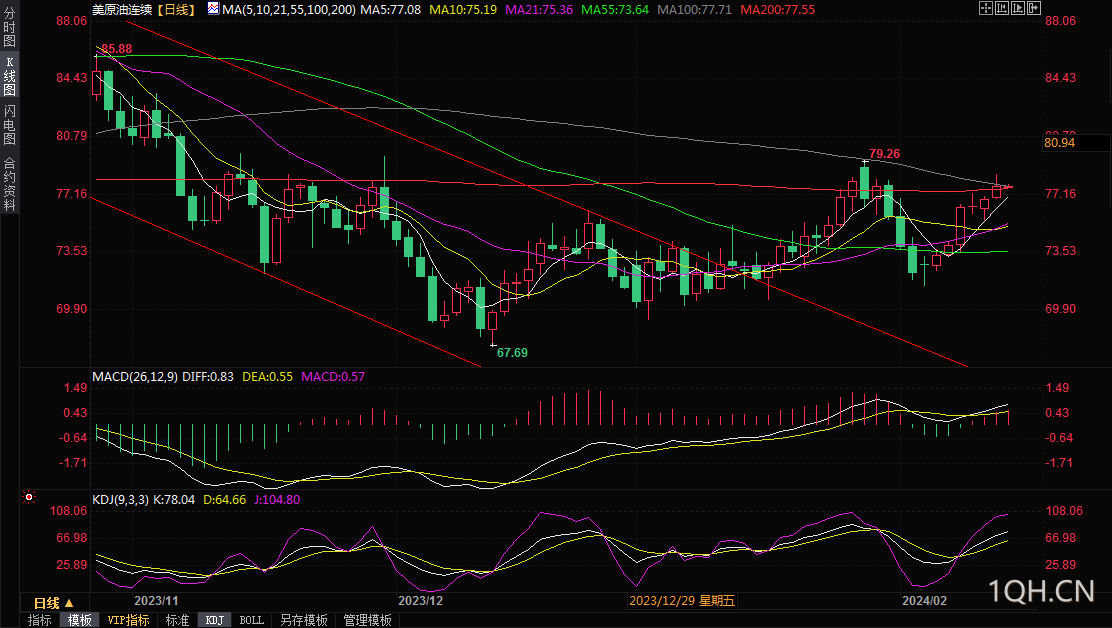Choose the KDJ template
This screenshot has height=628, width=1112.
[x=215, y=620]
